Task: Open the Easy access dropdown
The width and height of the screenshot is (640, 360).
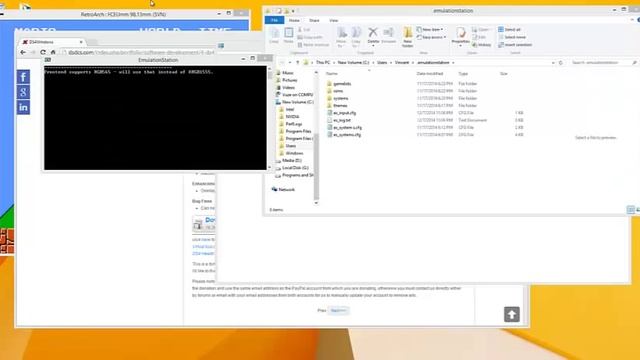Action: 431,37
